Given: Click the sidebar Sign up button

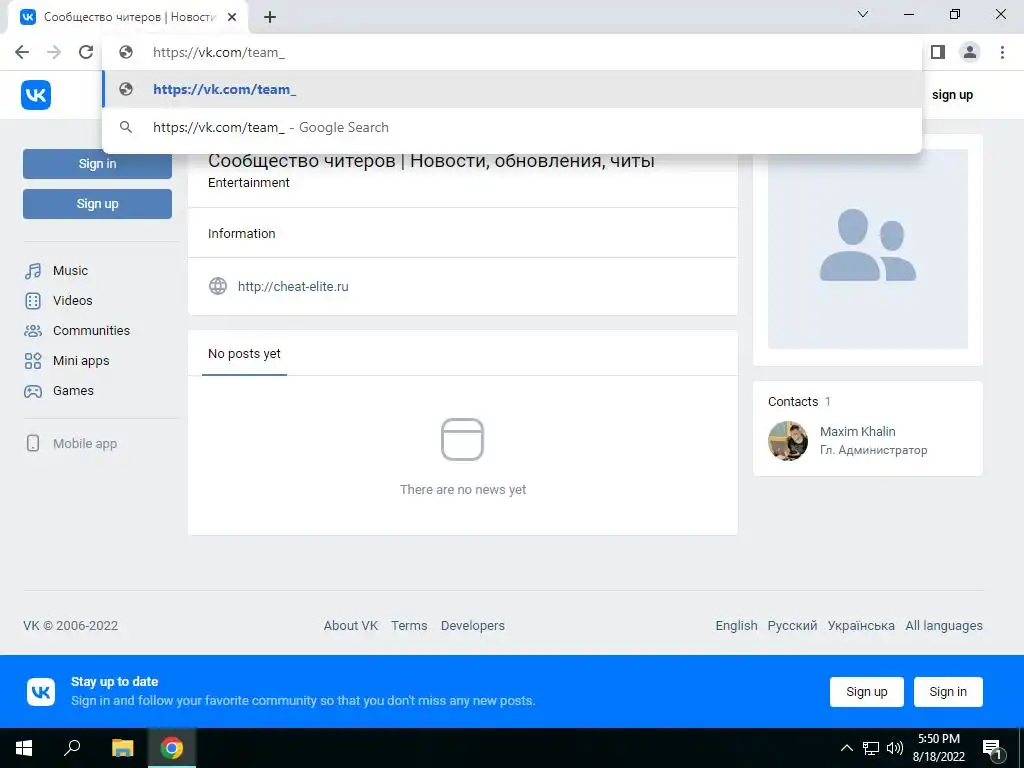Looking at the screenshot, I should tap(97, 204).
